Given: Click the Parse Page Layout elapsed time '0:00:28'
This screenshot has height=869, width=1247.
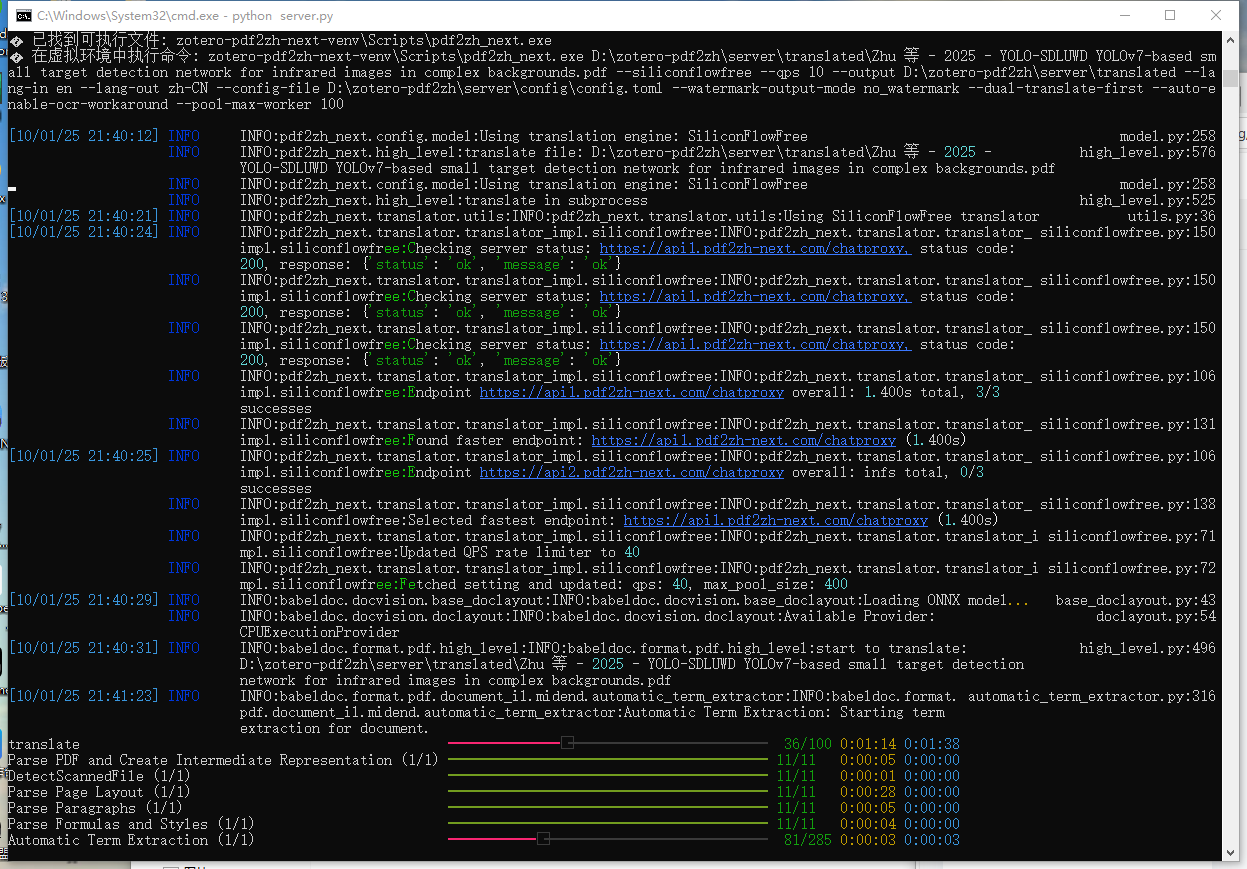Looking at the screenshot, I should 868,792.
